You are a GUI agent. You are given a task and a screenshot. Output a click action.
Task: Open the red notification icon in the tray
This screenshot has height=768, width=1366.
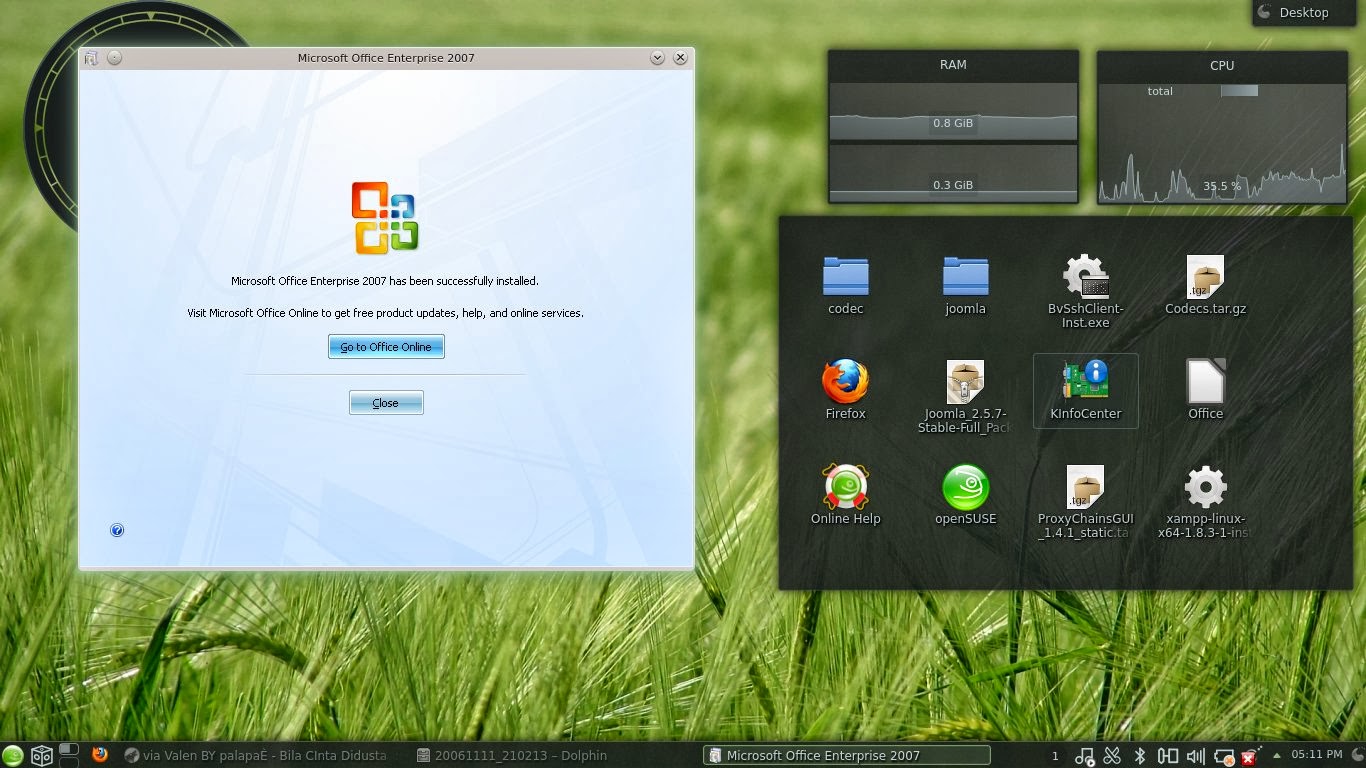(1248, 756)
